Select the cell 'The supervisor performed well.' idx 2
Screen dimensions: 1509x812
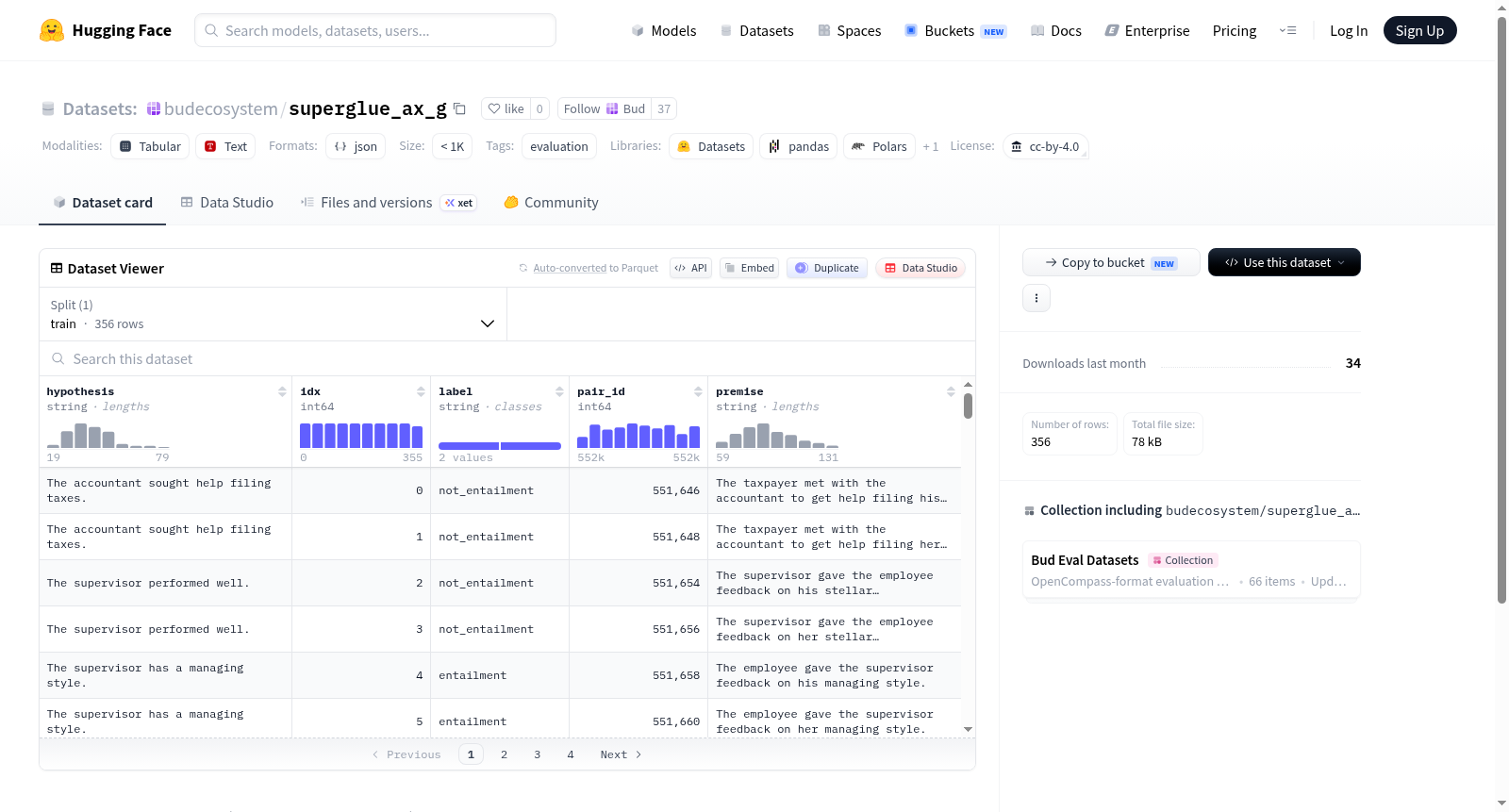coord(165,583)
